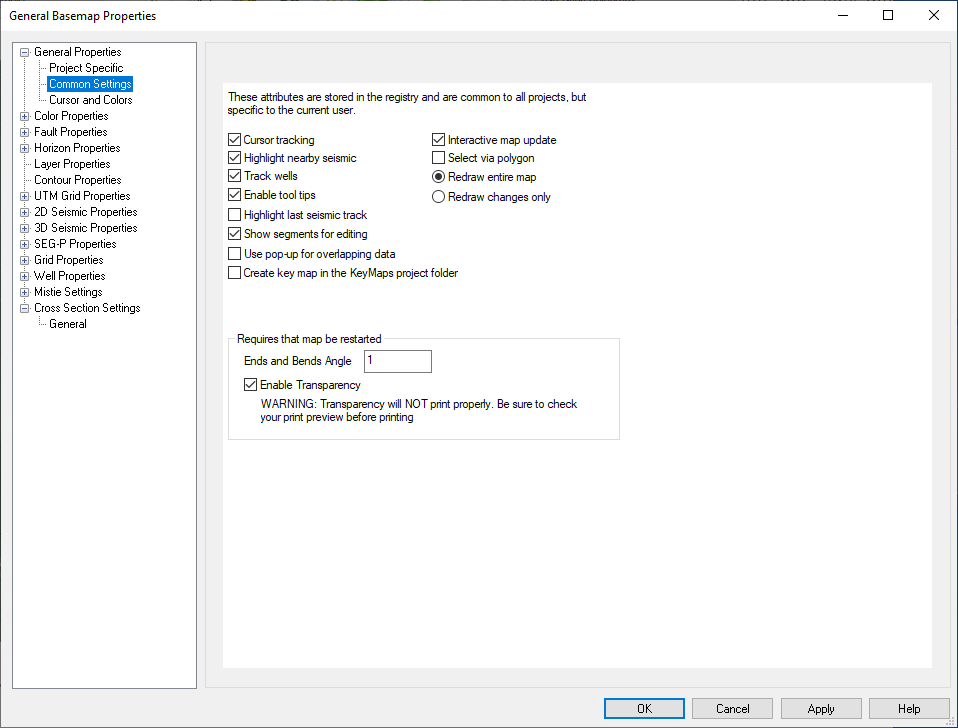Toggle Use pop-up for overlapping data
Screen dimensions: 958x728
pyautogui.click(x=235, y=254)
